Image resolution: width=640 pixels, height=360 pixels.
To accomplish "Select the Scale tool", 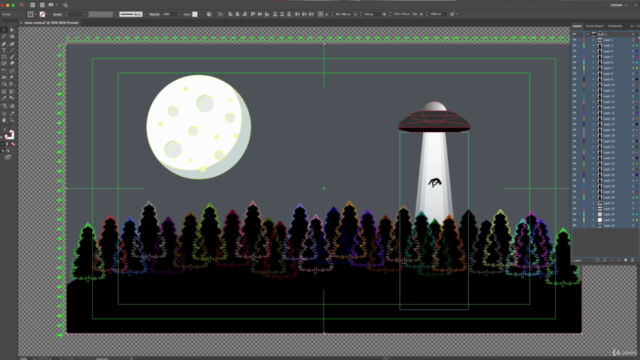I will 12,70.
